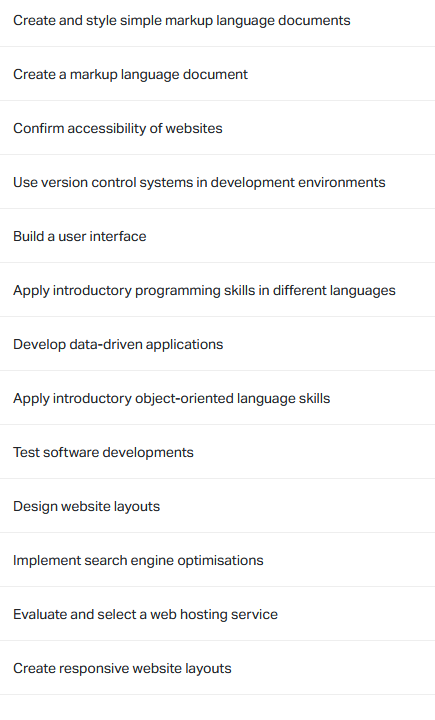The width and height of the screenshot is (435, 720).
Task: Open 'Apply introductory programming skills in different languages'
Action: tap(217, 290)
